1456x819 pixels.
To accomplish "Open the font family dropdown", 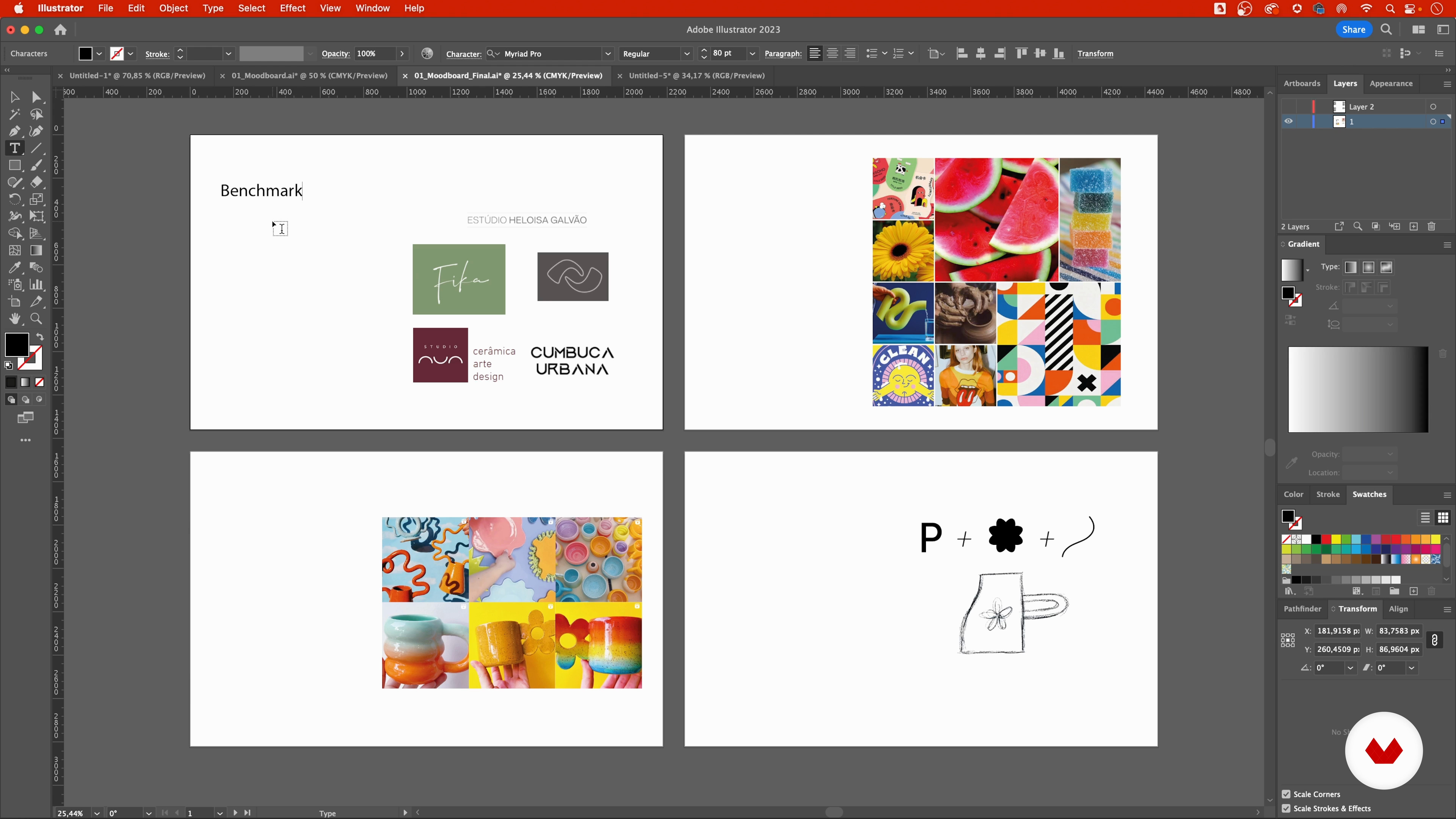I will tap(607, 54).
